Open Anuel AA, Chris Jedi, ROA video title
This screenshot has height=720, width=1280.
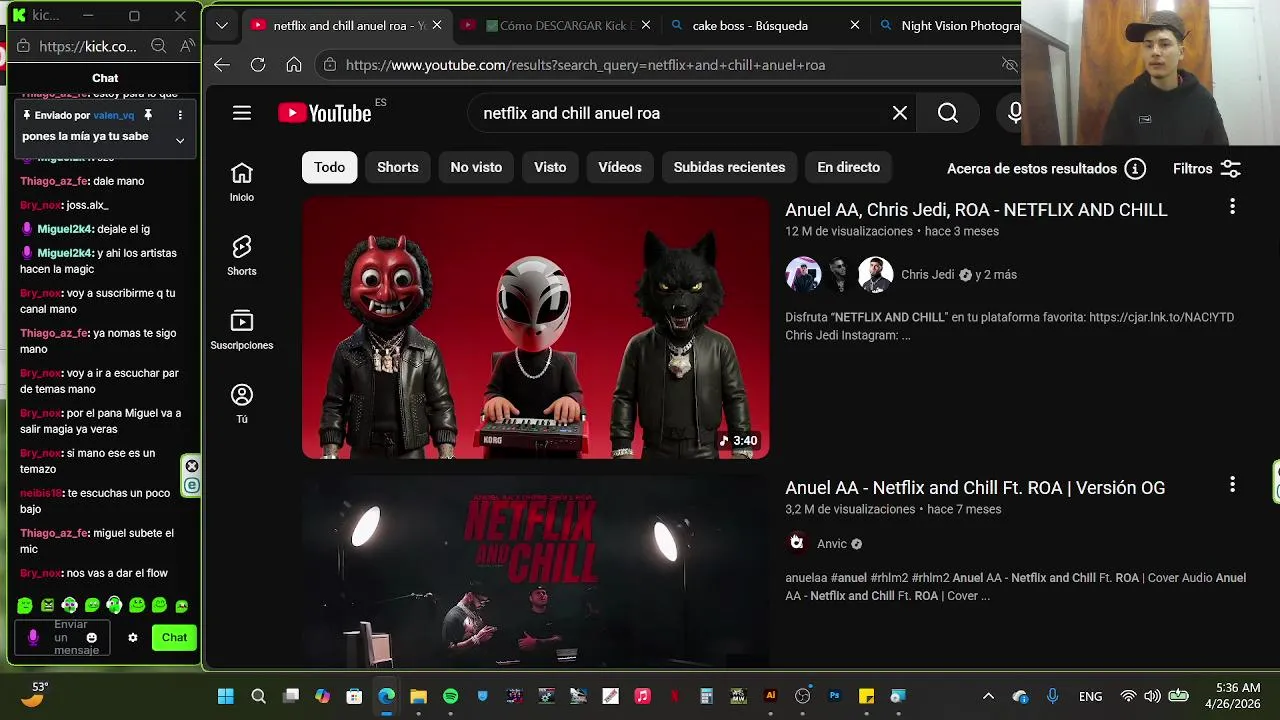tap(976, 210)
